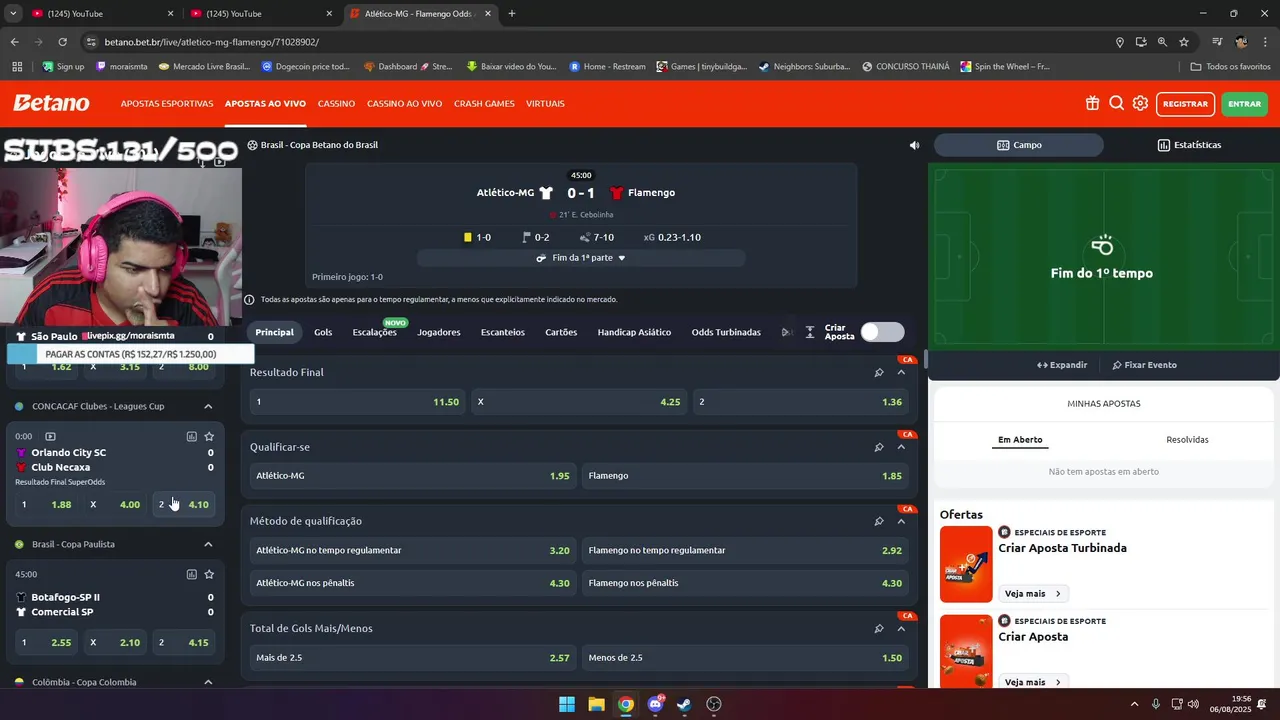This screenshot has width=1280, height=720.
Task: Toggle the Criar Aposta switch on
Action: click(882, 332)
